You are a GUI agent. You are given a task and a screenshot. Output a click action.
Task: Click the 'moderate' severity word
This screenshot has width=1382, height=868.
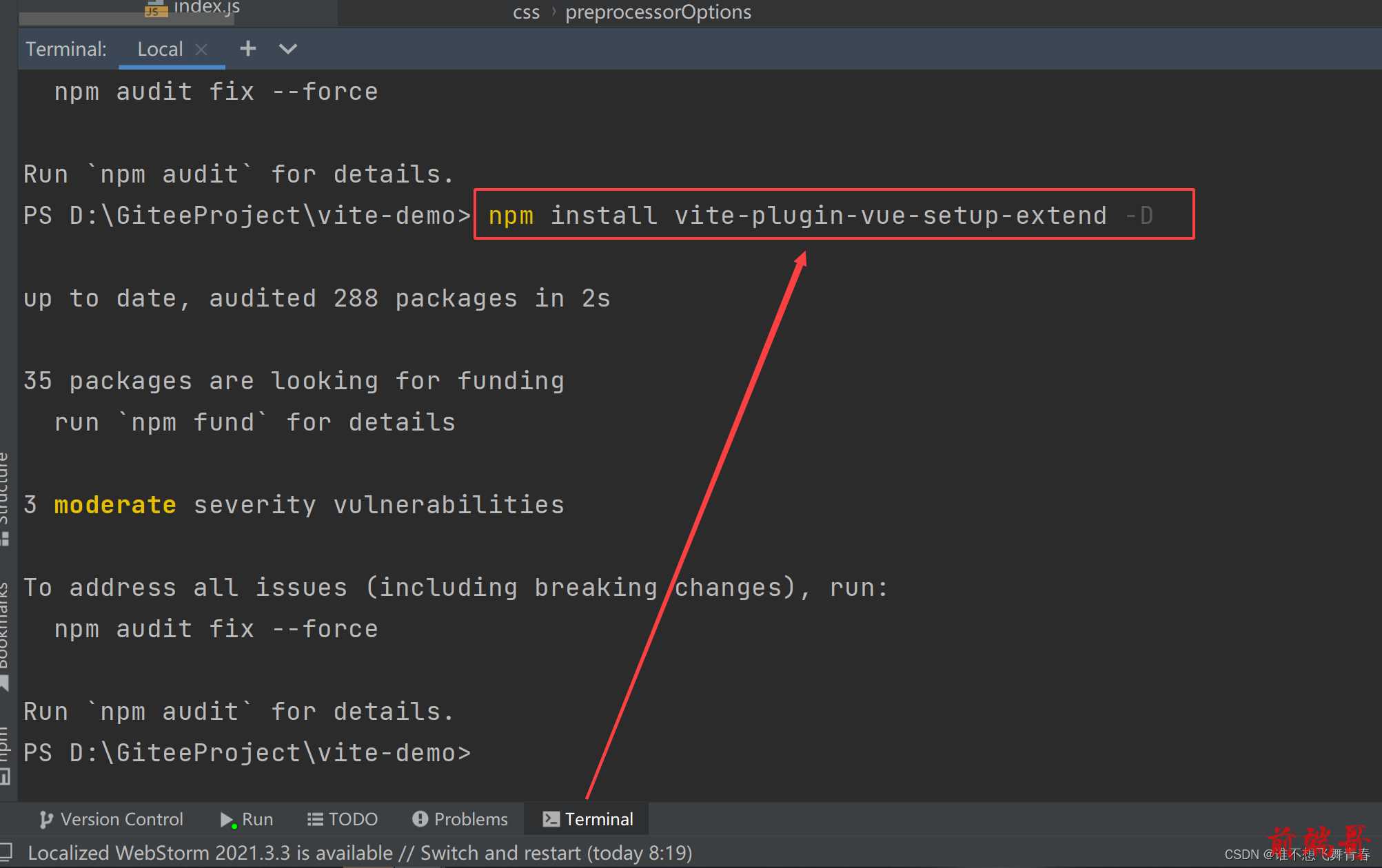(115, 505)
